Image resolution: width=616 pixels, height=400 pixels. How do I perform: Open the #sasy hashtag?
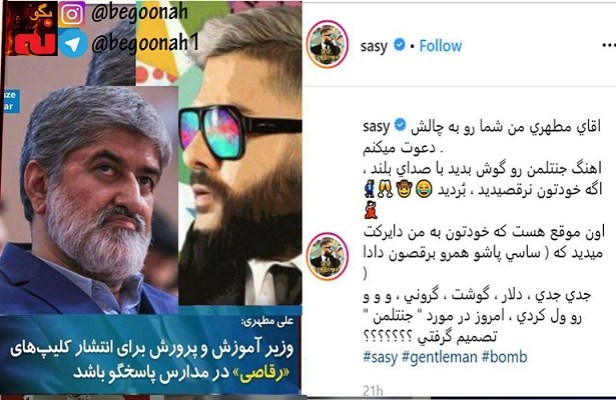(380, 357)
